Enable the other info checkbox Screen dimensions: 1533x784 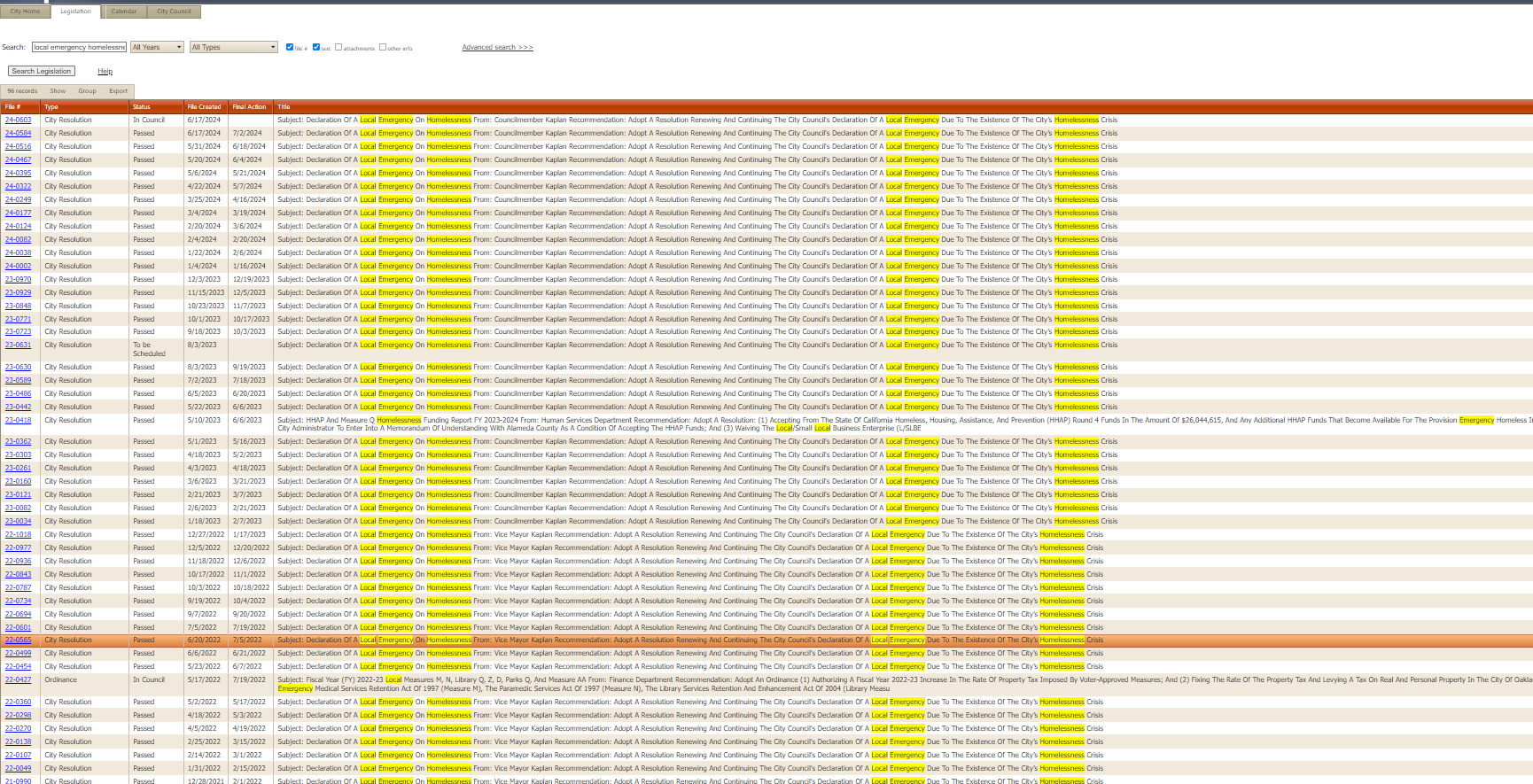(383, 47)
